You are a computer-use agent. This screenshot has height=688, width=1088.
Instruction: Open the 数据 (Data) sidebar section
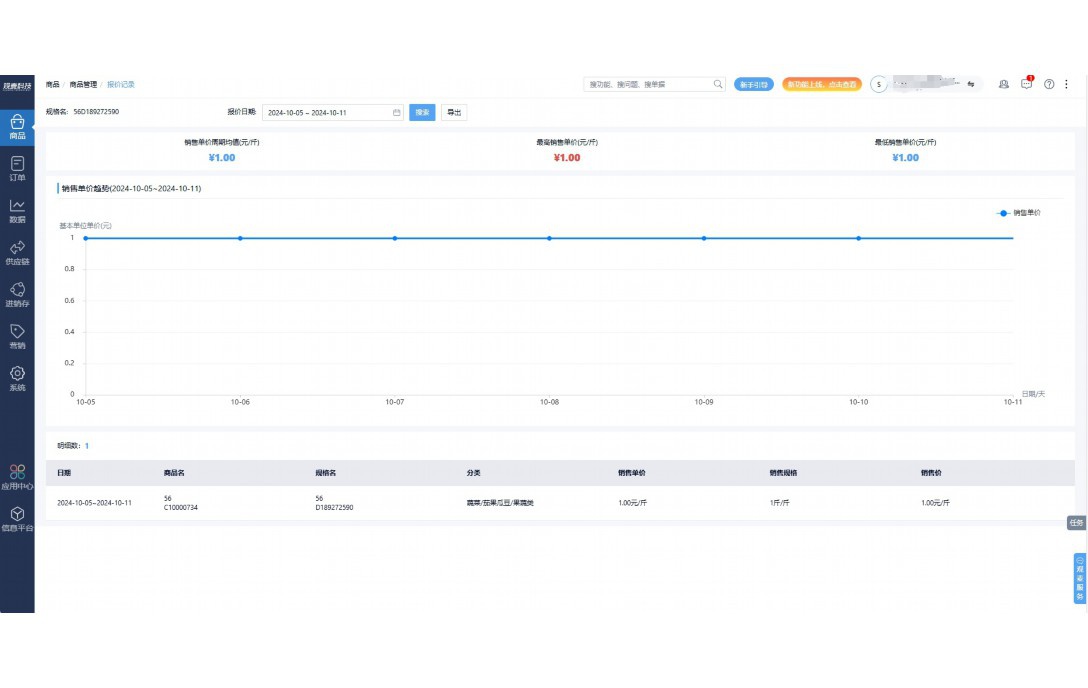point(17,210)
